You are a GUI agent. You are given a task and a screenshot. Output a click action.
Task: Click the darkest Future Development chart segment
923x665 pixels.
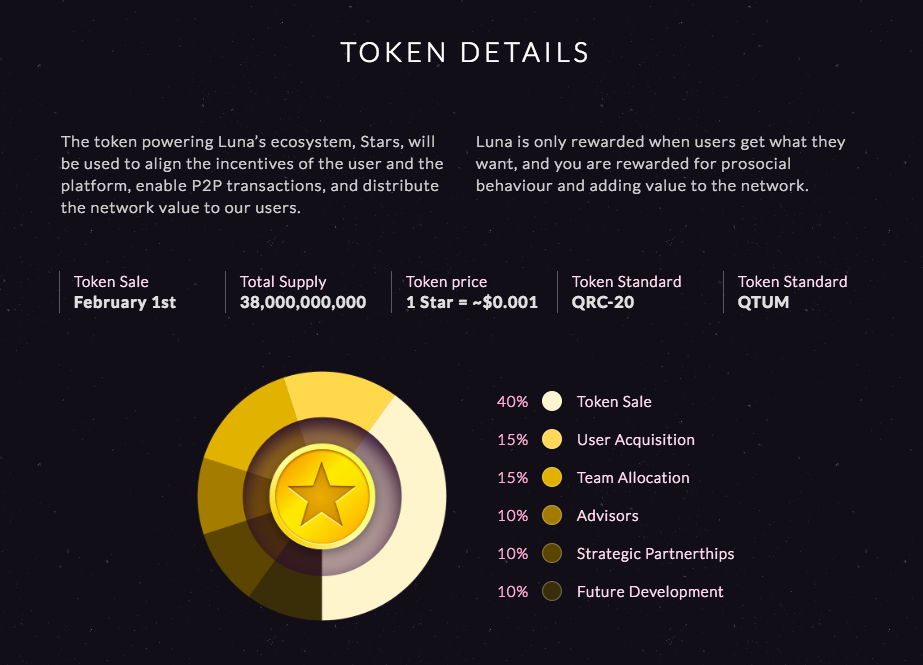(x=290, y=591)
